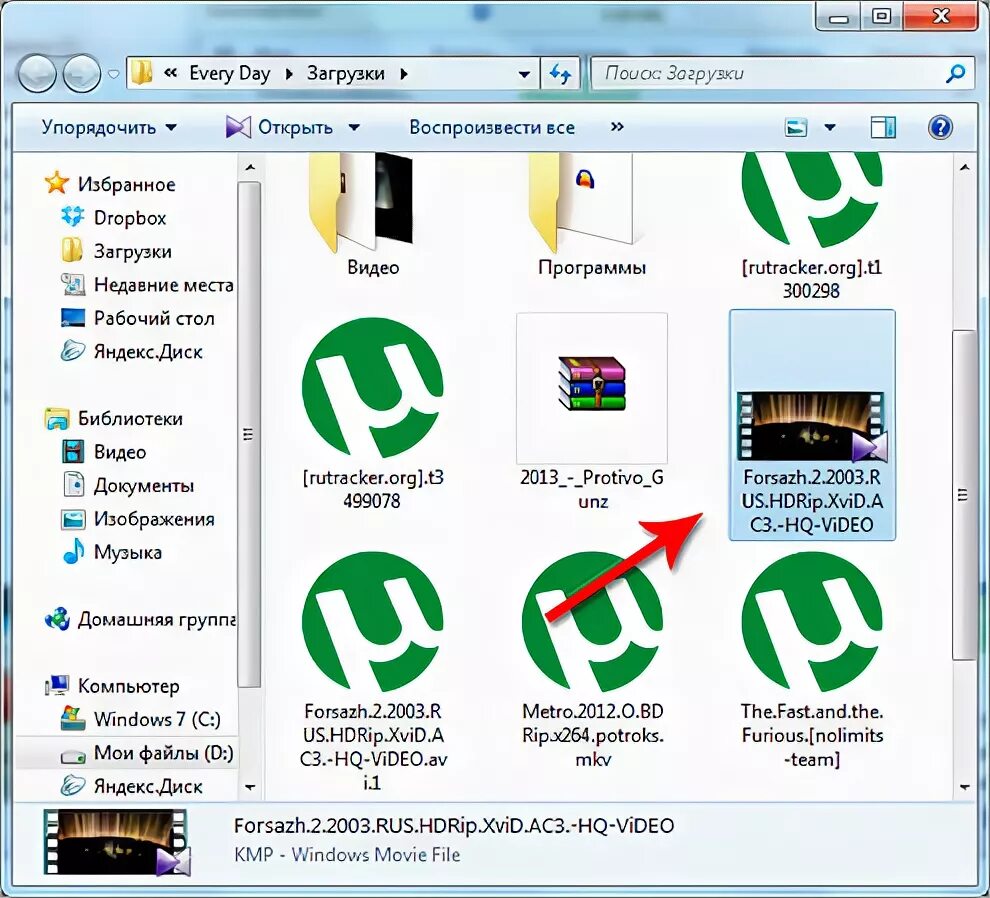
Task: Click the magnifier search icon
Action: pos(956,73)
